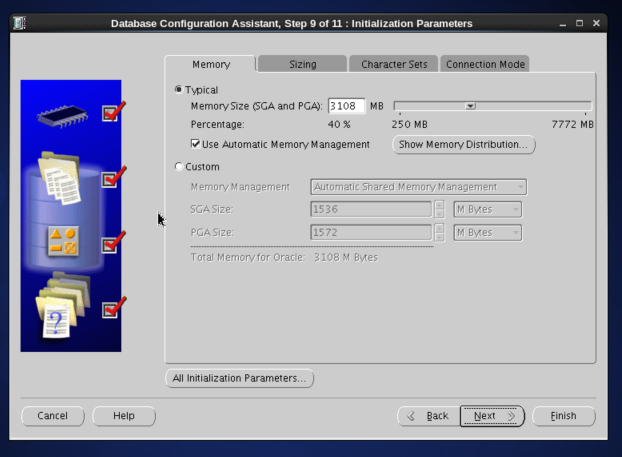622x457 pixels.
Task: Click the checkmark beside question mark folders
Action: pyautogui.click(x=113, y=307)
